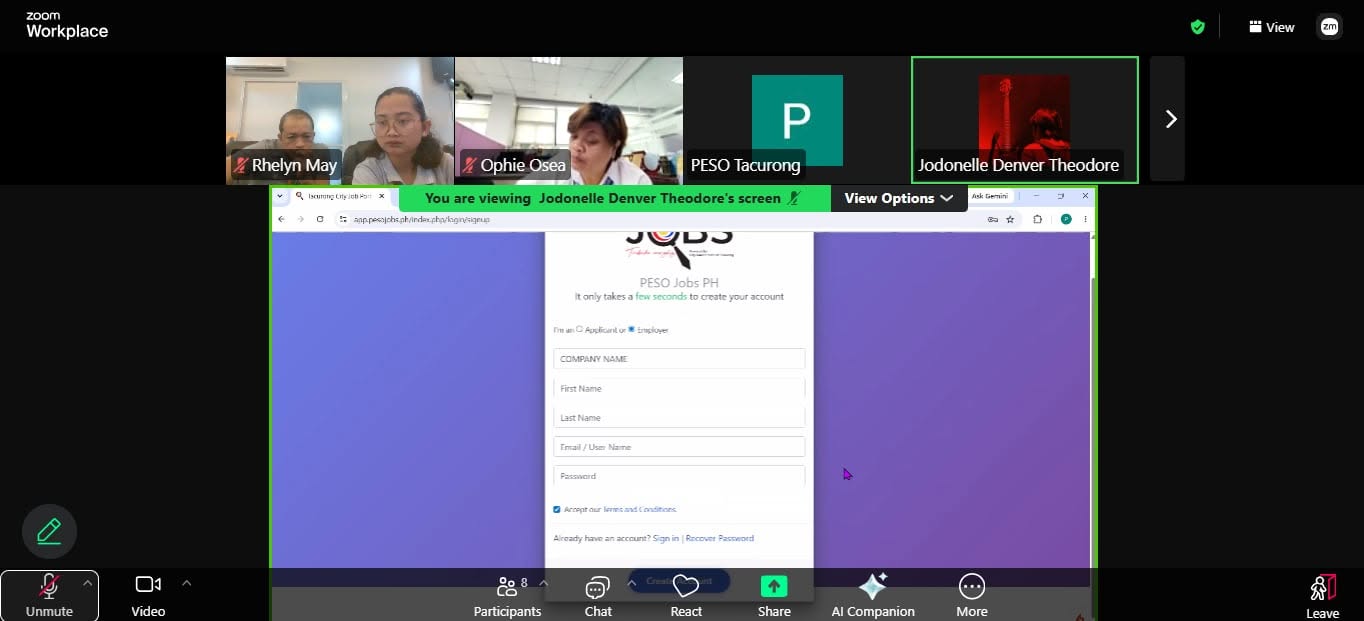Click the COMPANY NAME field
Image resolution: width=1364 pixels, height=621 pixels.
pos(679,359)
